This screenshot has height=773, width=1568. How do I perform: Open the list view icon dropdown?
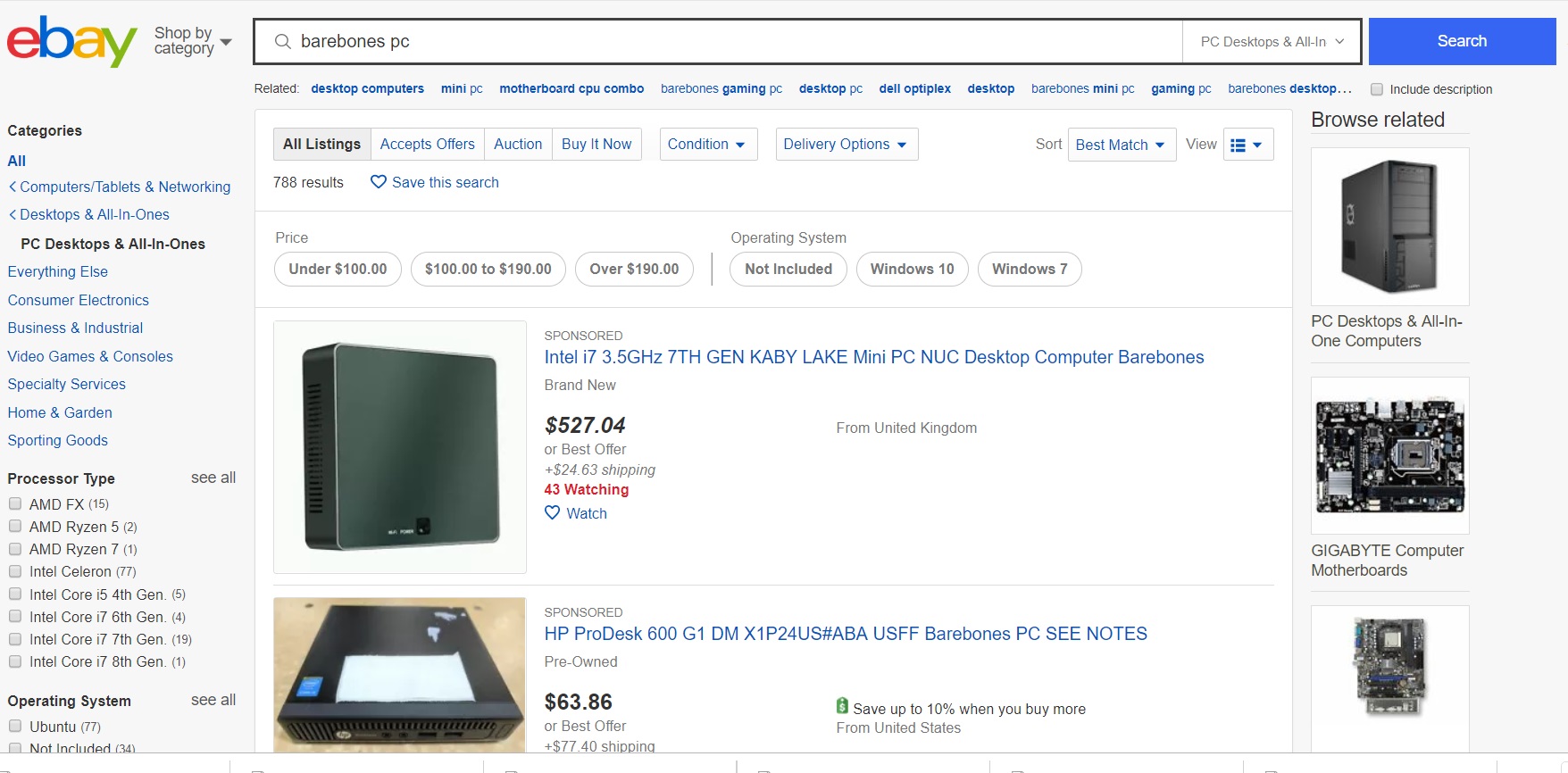point(1247,145)
